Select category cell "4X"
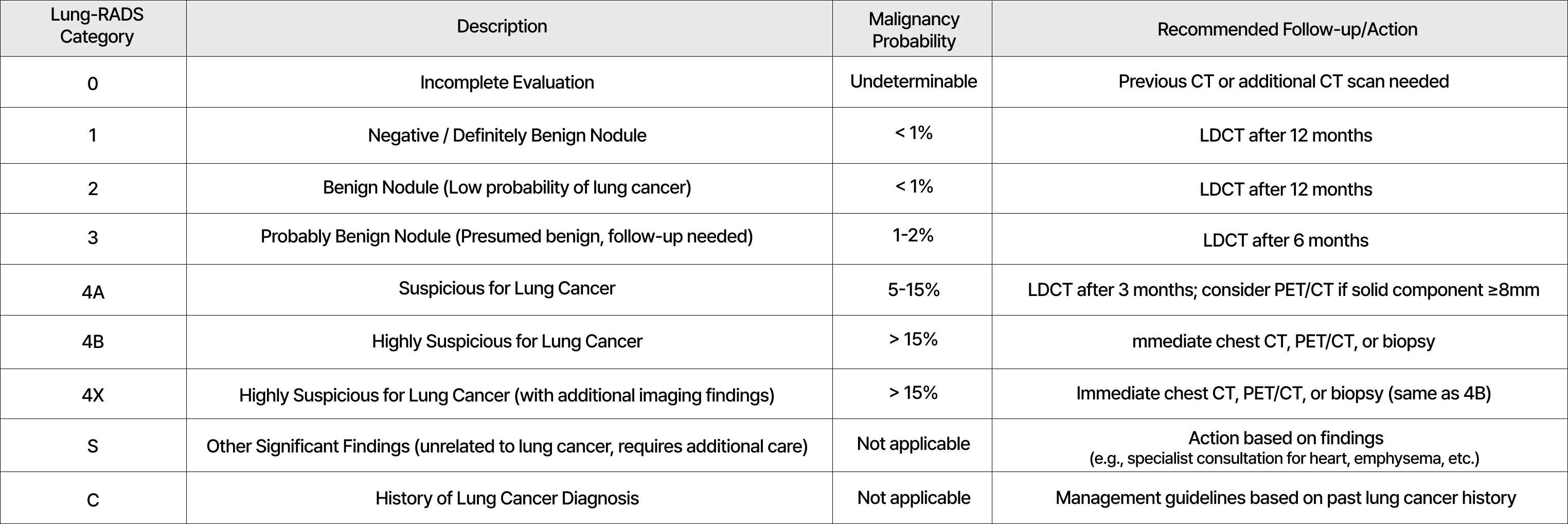Screen dimensions: 1568x524 point(93,395)
